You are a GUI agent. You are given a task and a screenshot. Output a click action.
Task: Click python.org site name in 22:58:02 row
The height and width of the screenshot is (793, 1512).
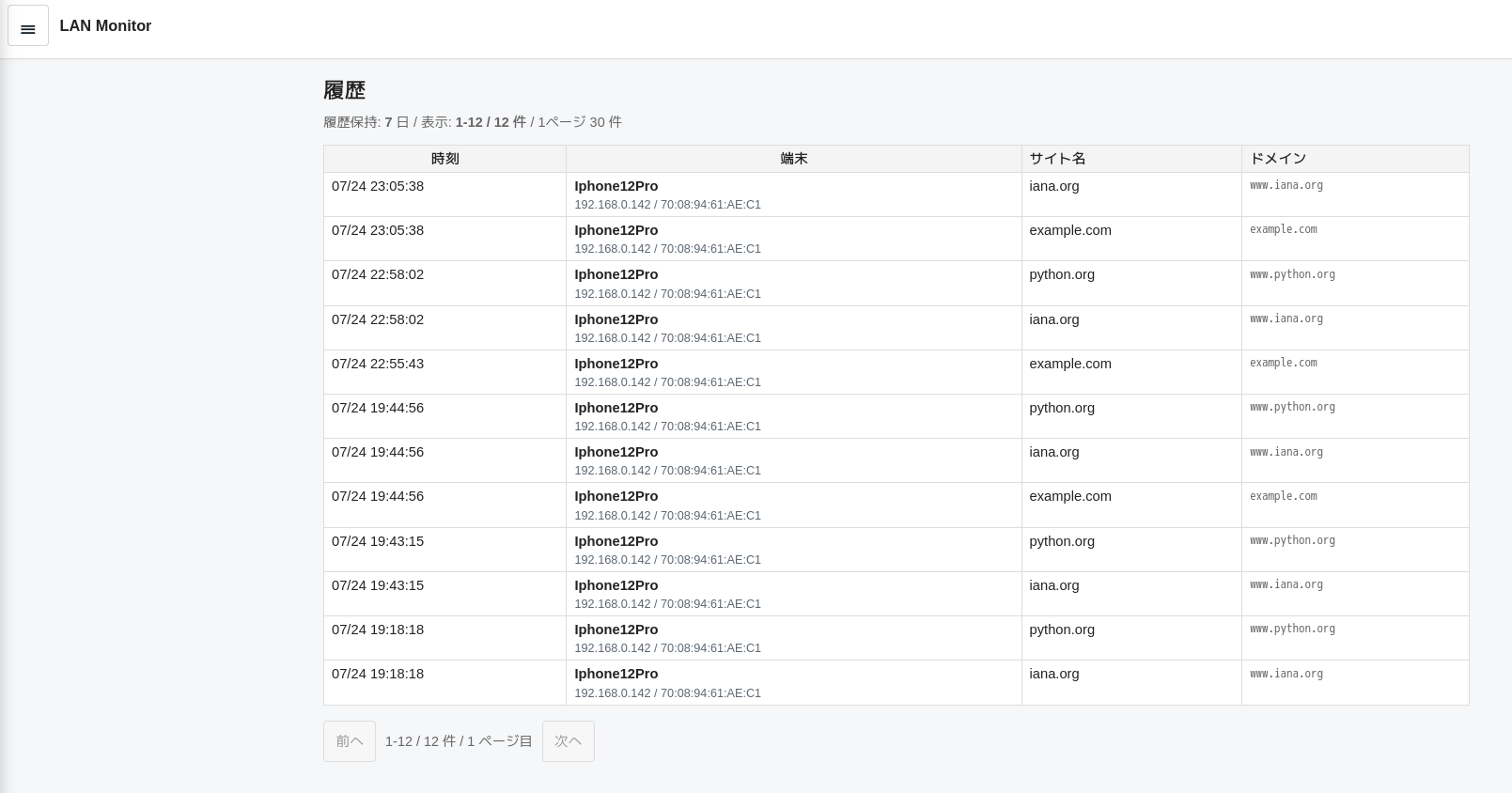click(x=1062, y=274)
